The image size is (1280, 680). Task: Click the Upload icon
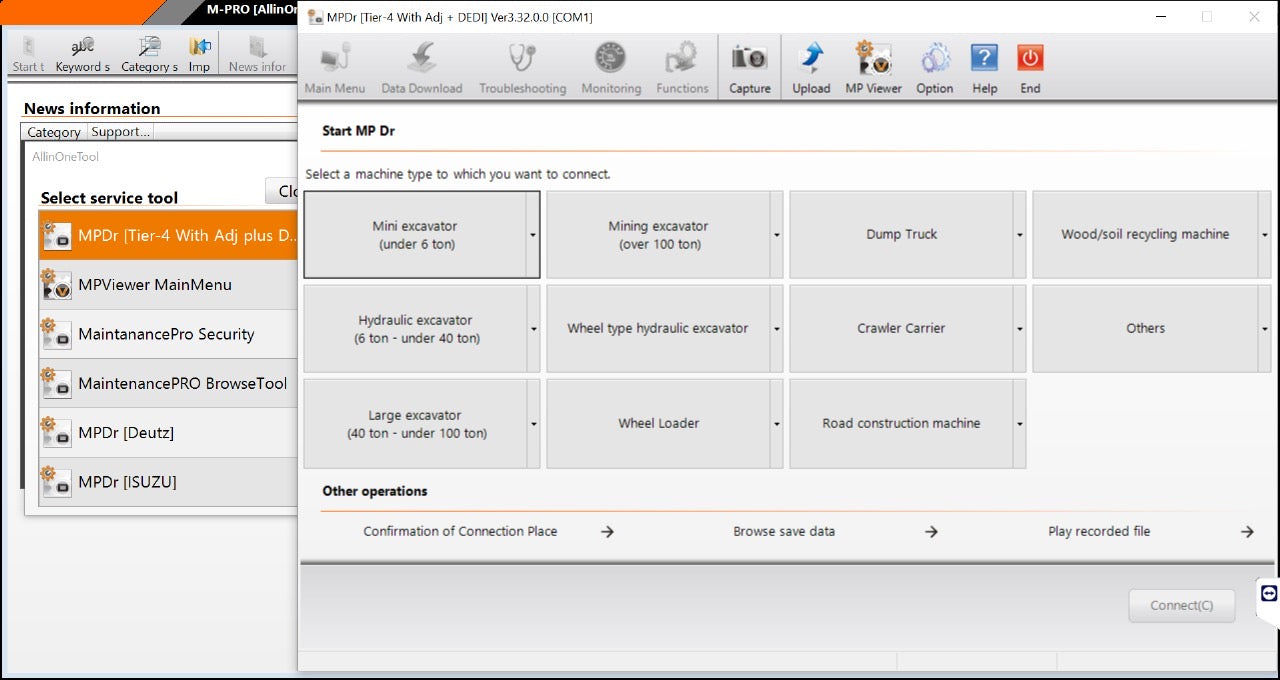[x=811, y=65]
